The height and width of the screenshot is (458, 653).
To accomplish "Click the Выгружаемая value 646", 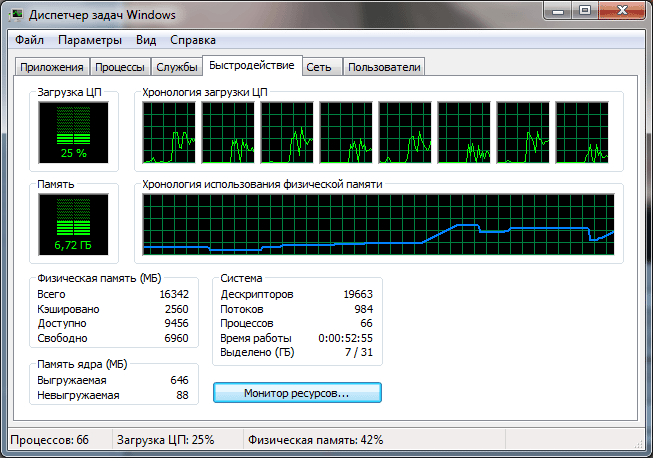I will tap(179, 380).
